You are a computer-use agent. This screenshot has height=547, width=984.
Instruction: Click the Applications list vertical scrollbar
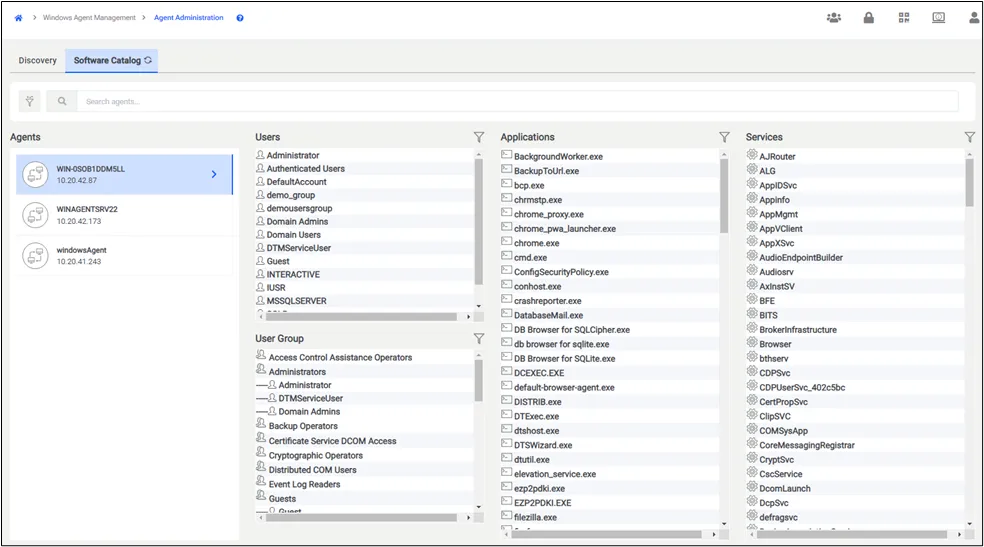[724, 195]
